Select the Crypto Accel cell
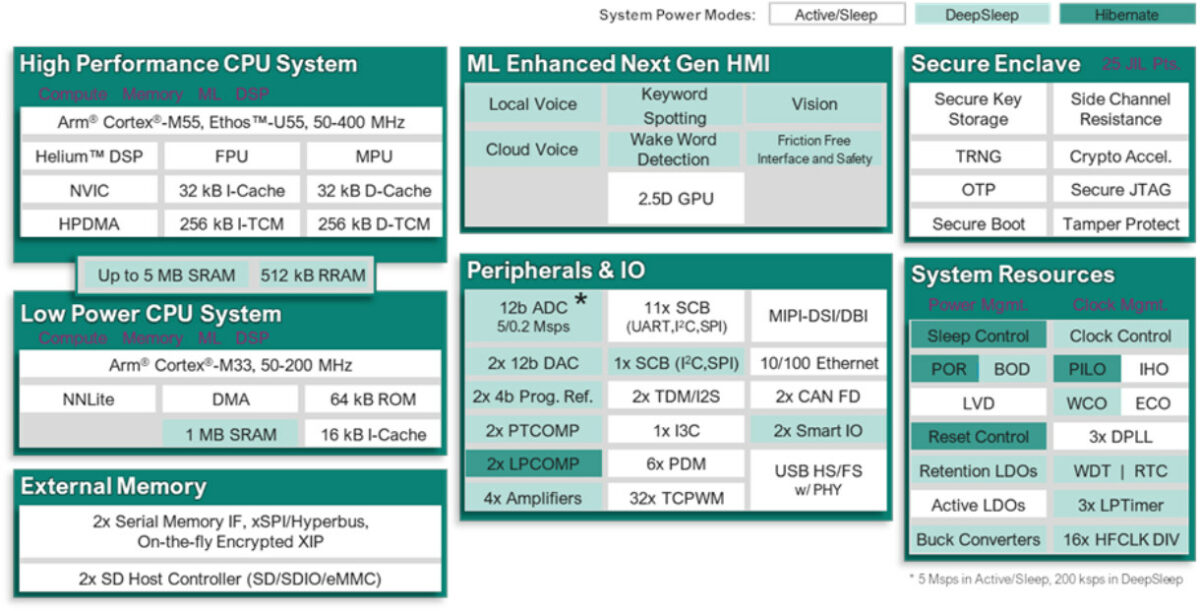Viewport: 1200px width, 611px height. pyautogui.click(x=1120, y=156)
